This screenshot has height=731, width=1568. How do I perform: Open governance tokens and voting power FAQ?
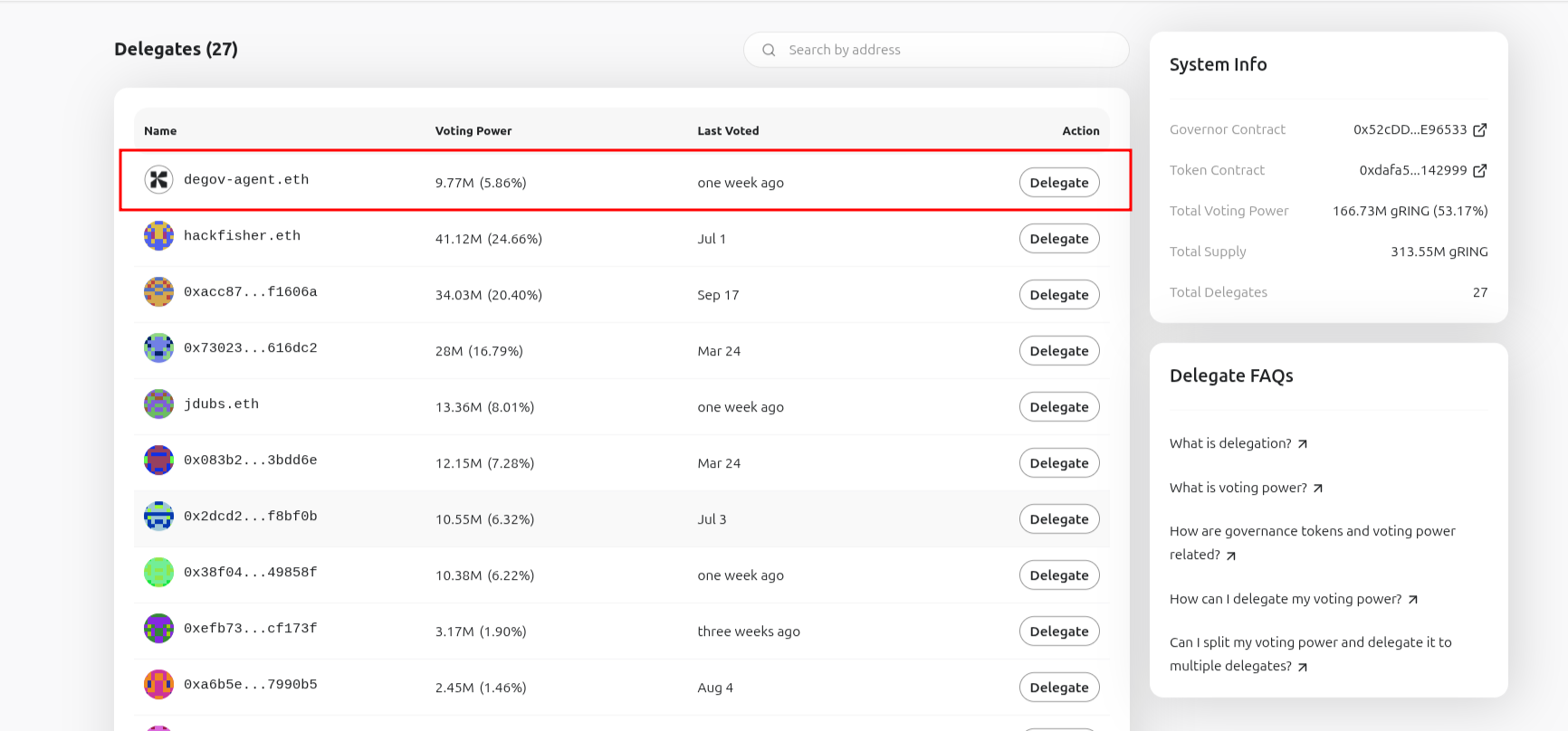pyautogui.click(x=1312, y=542)
